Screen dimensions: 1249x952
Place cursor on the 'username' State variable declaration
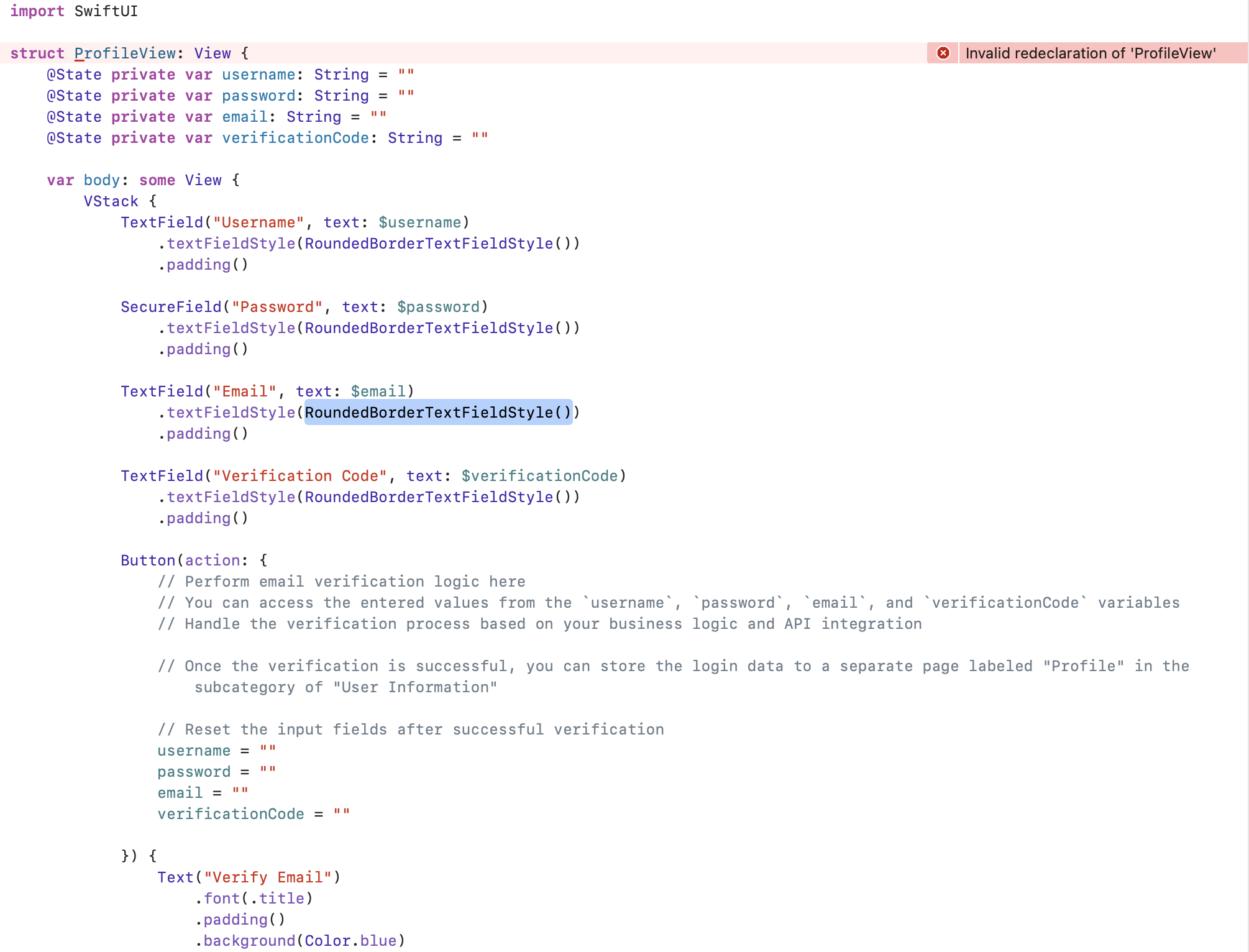(x=258, y=75)
